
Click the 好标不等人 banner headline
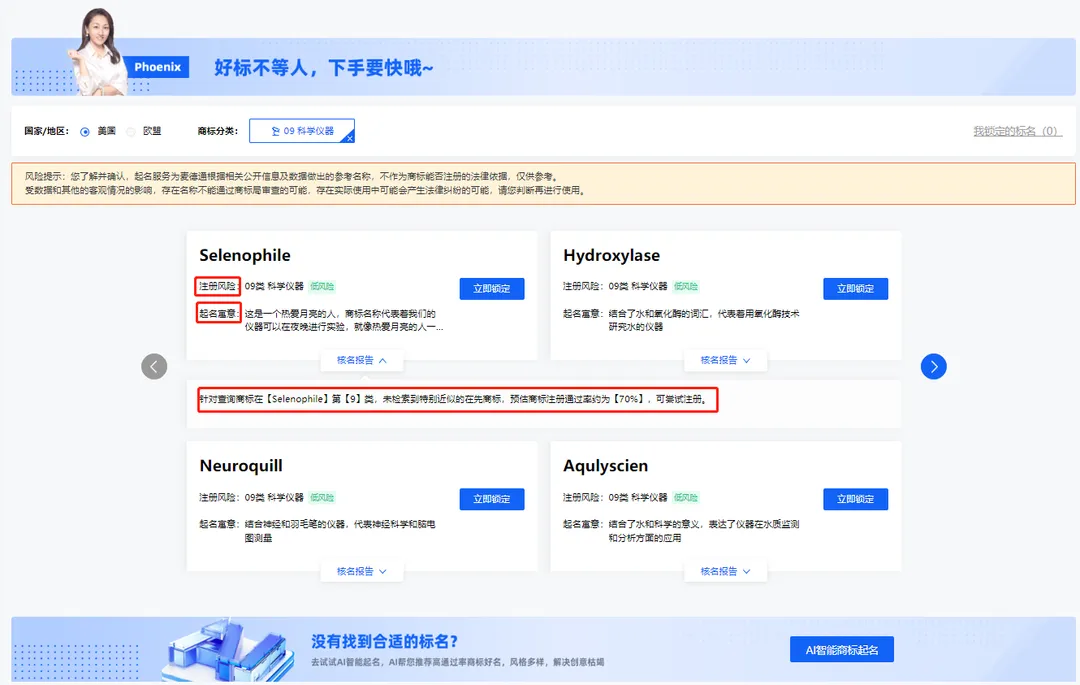[x=324, y=68]
